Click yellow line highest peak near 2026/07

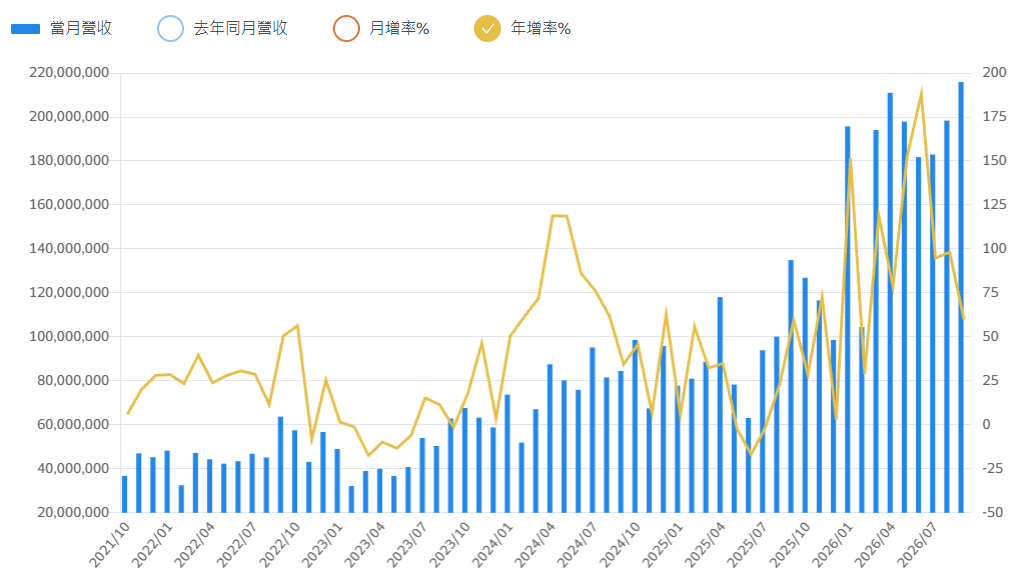tap(921, 91)
